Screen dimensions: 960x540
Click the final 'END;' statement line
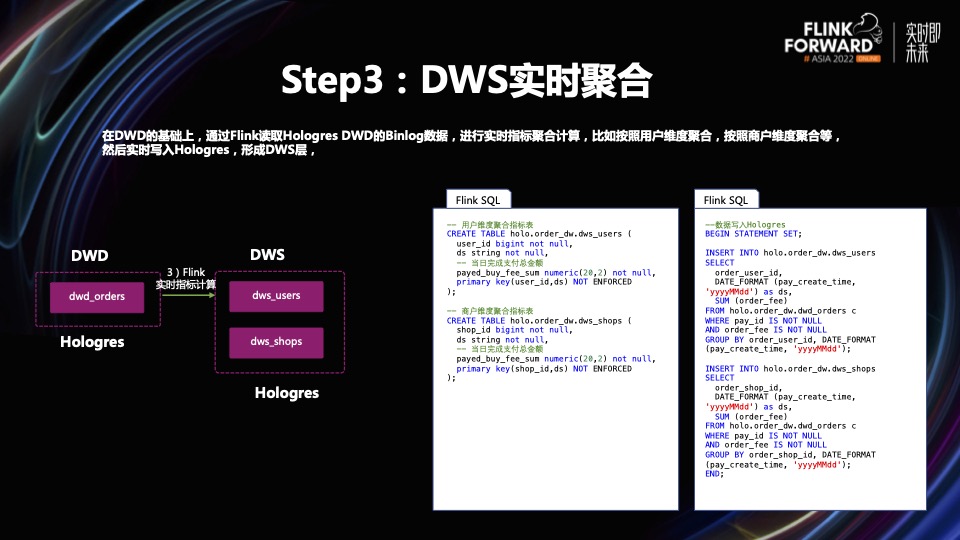[714, 474]
